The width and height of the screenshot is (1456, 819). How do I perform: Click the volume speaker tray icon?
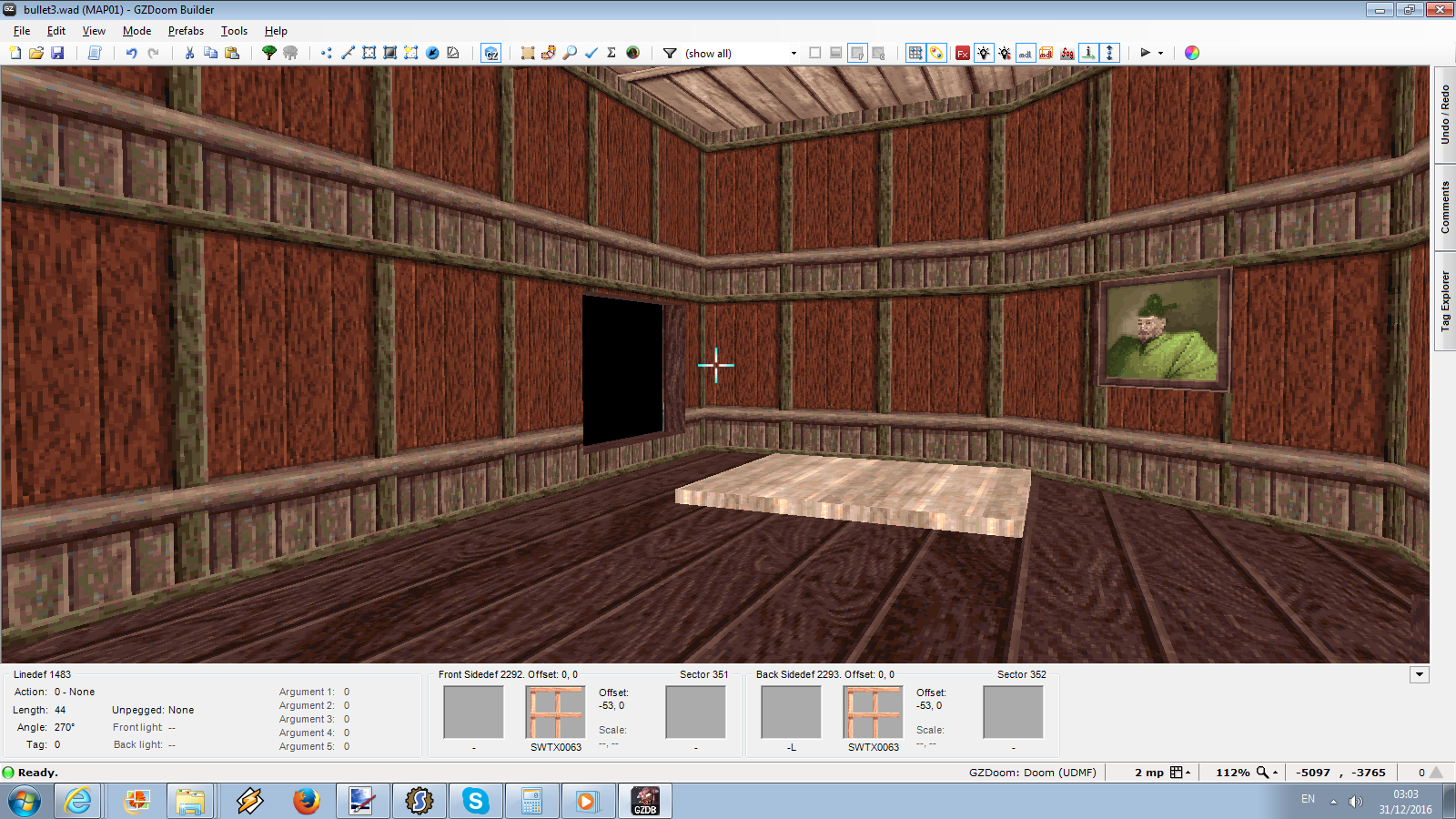[x=1355, y=801]
